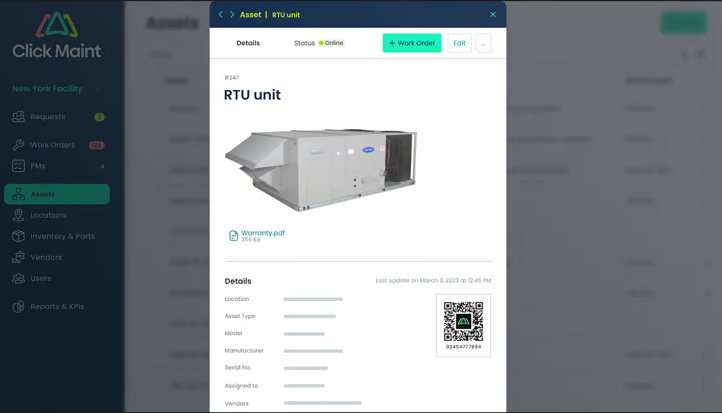
Task: Click the Requests icon in sidebar
Action: pos(18,117)
